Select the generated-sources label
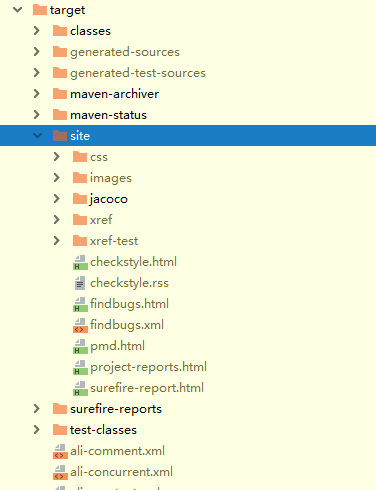The image size is (376, 490). [x=125, y=52]
